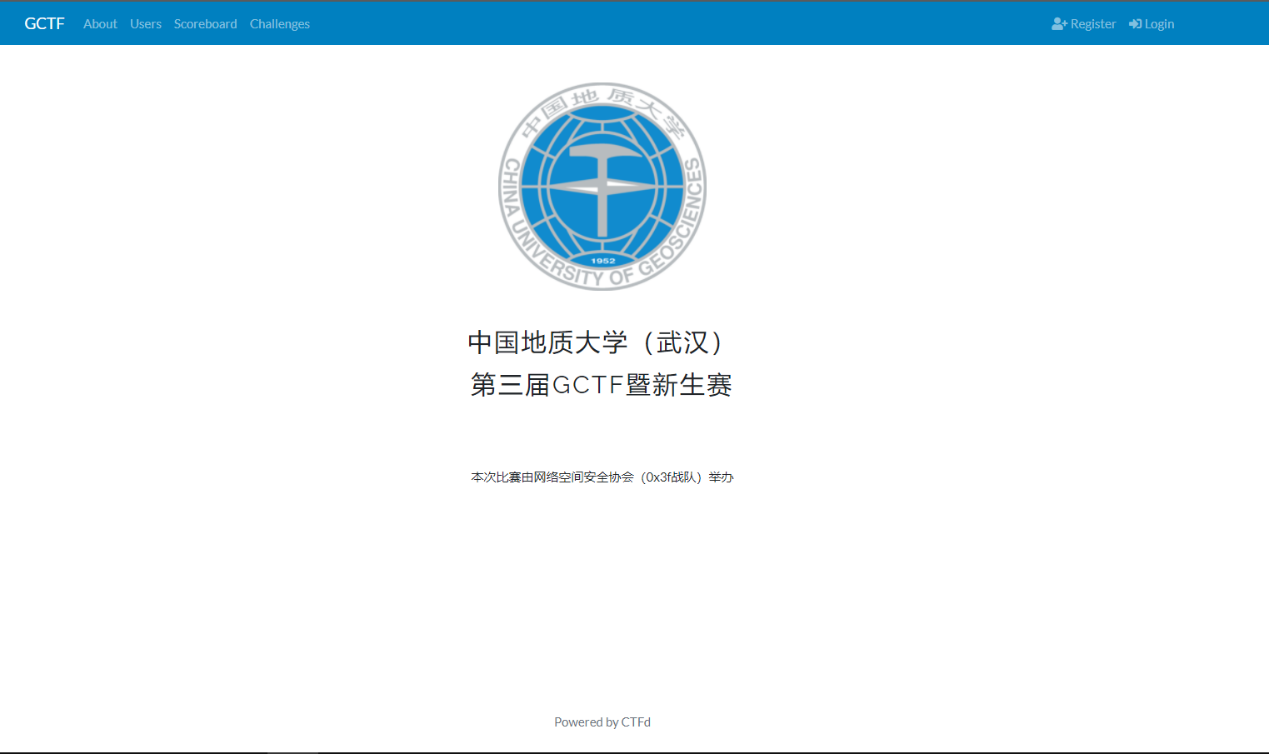This screenshot has width=1269, height=754.
Task: View the Scoreboard page
Action: pyautogui.click(x=205, y=24)
